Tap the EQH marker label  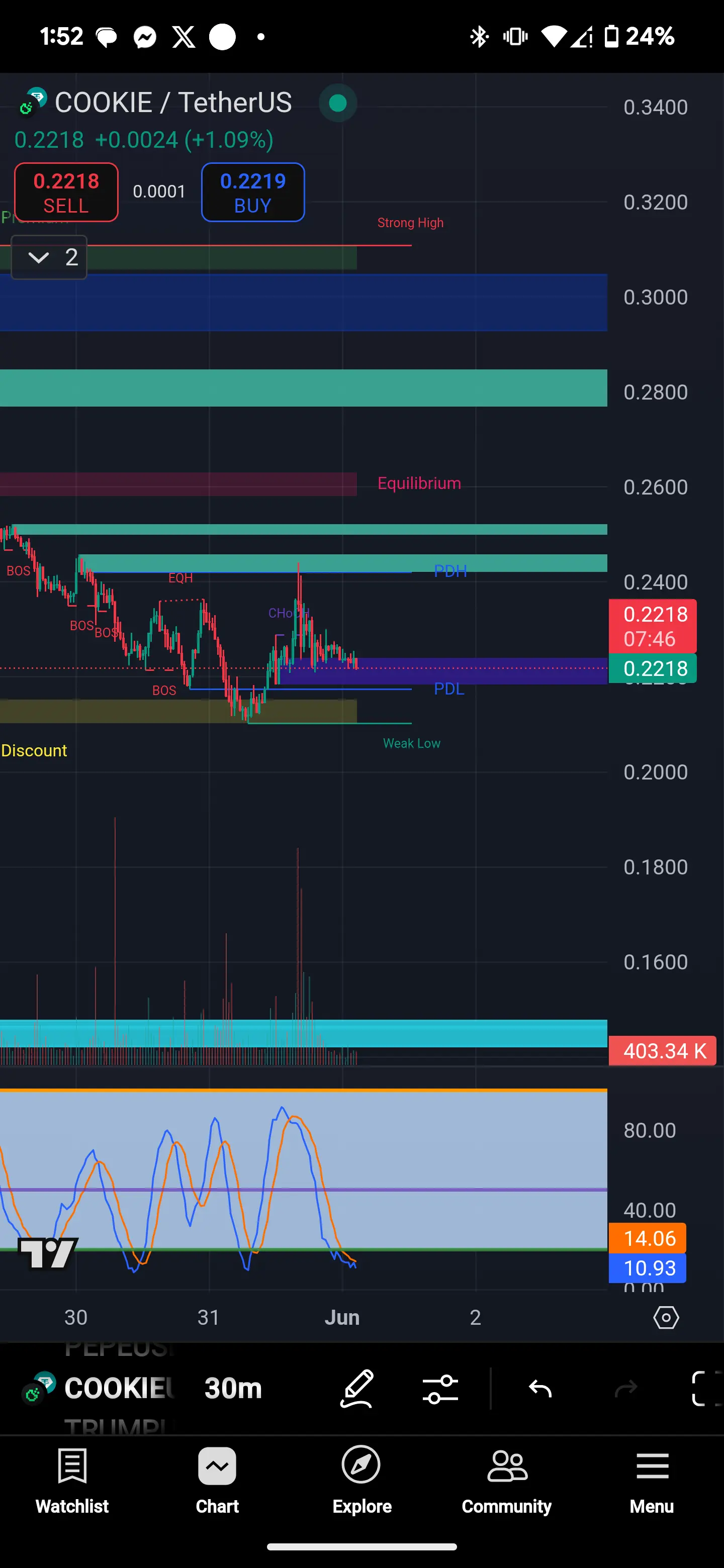pyautogui.click(x=181, y=577)
